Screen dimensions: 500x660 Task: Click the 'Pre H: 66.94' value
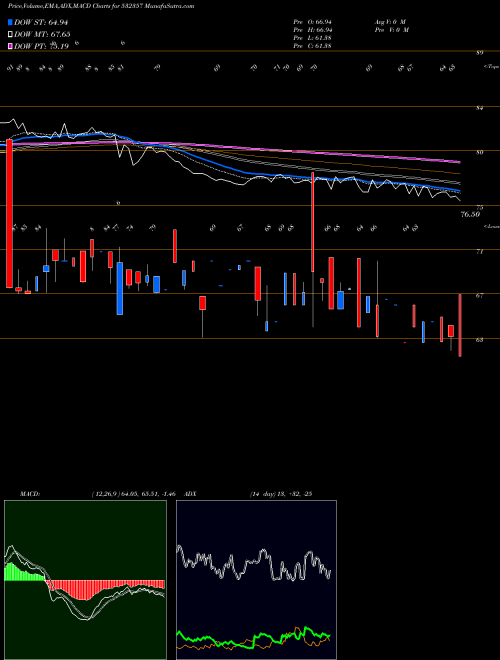point(312,30)
